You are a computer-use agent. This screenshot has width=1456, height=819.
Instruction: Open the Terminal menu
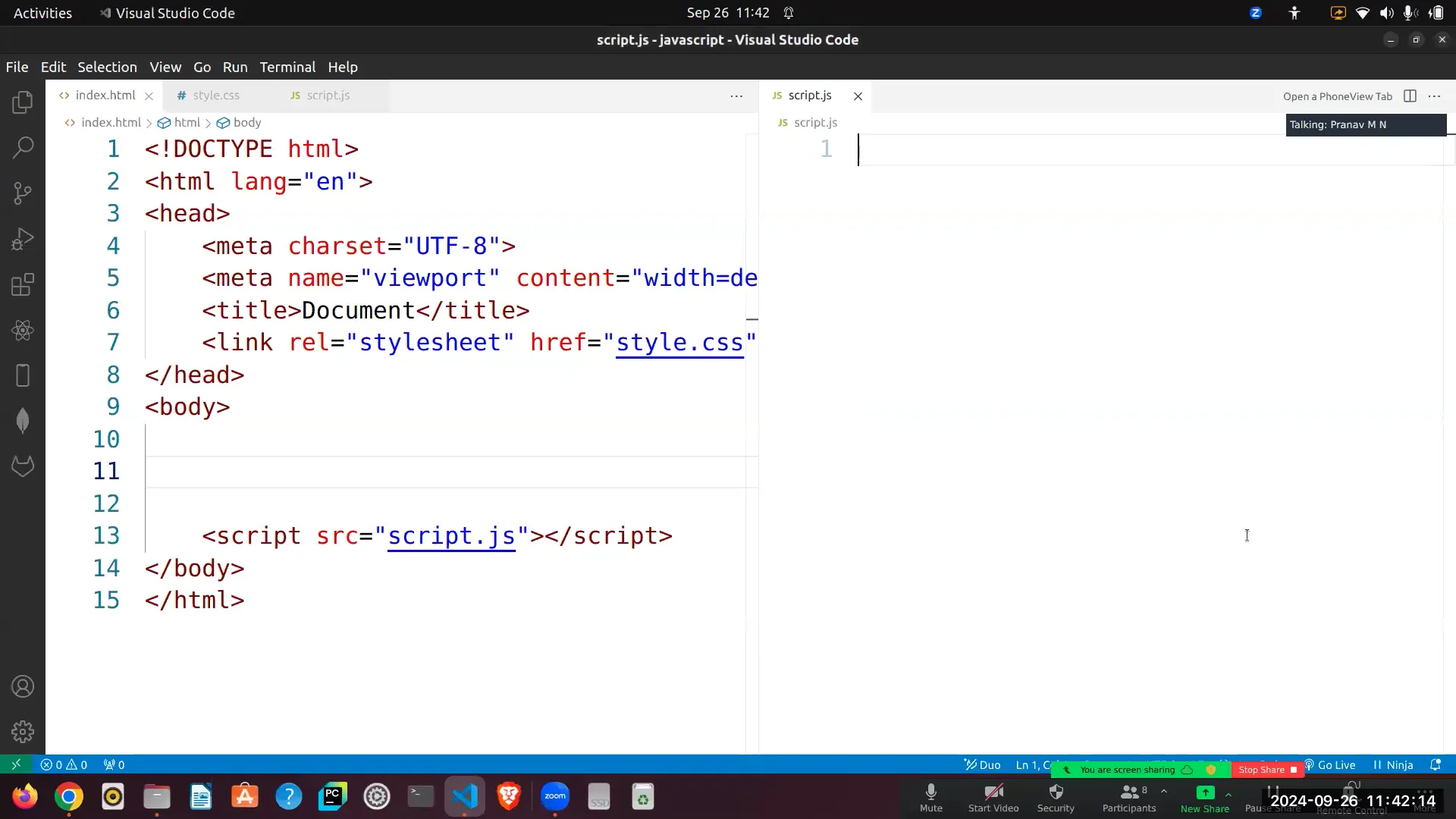(x=287, y=67)
